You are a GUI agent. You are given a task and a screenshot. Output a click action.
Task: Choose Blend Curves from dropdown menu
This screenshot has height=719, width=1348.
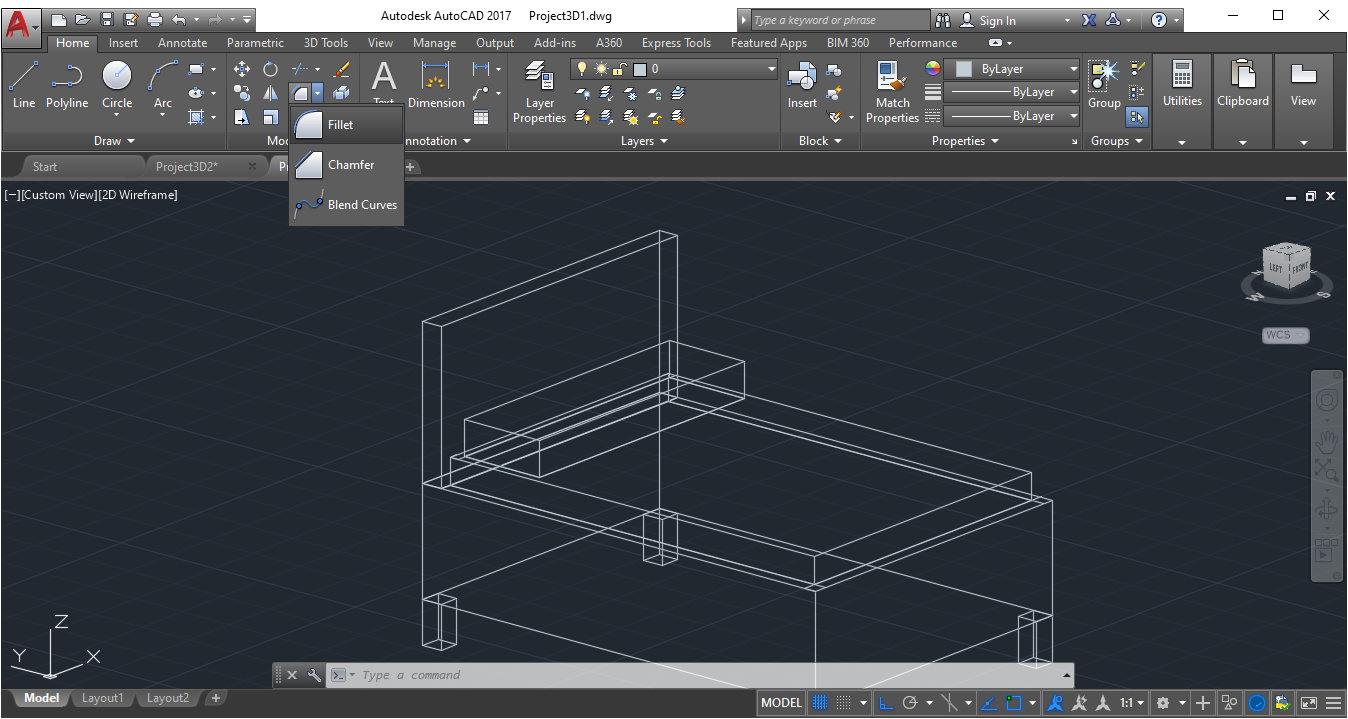pos(346,205)
